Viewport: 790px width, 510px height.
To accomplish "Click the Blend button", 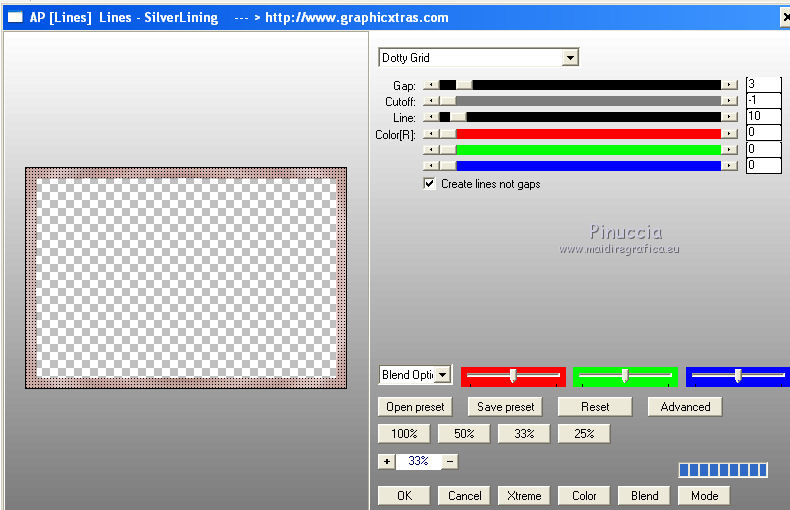I will click(x=644, y=496).
